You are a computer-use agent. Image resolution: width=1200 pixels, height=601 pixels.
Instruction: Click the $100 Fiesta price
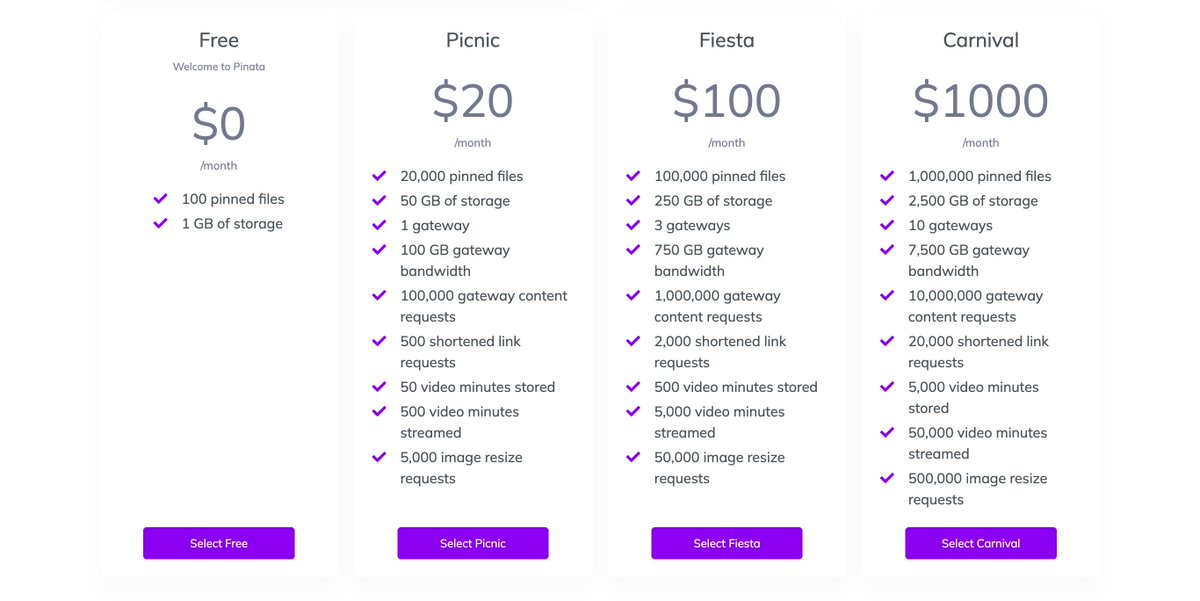[727, 100]
